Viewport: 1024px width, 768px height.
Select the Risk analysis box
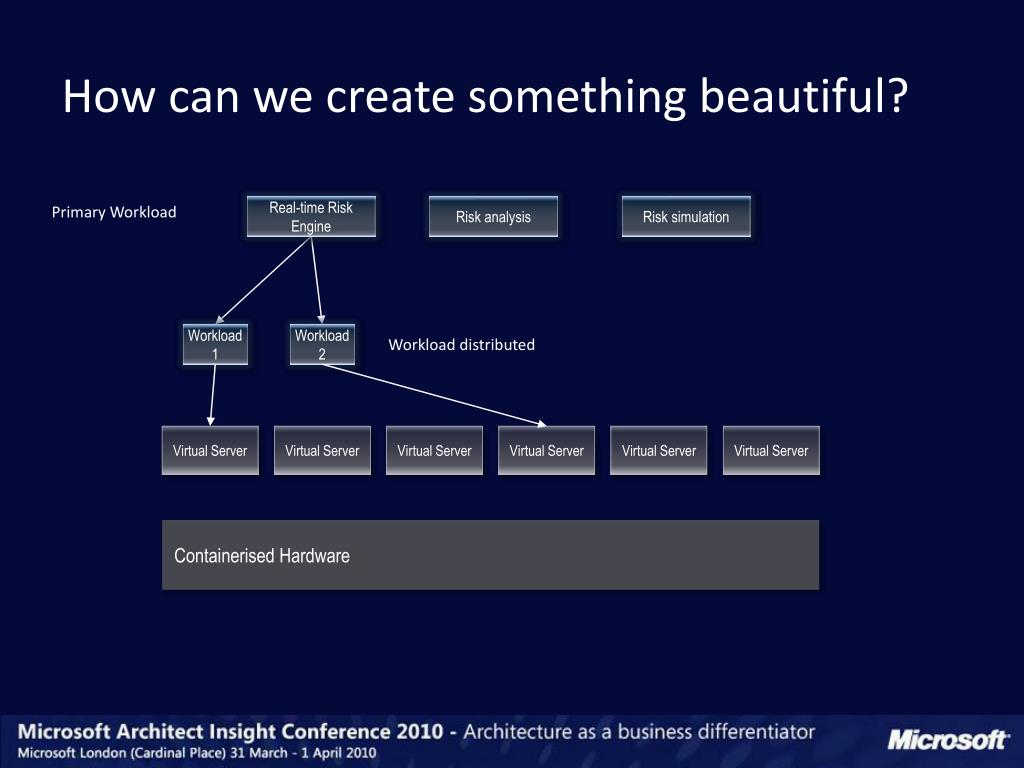493,217
